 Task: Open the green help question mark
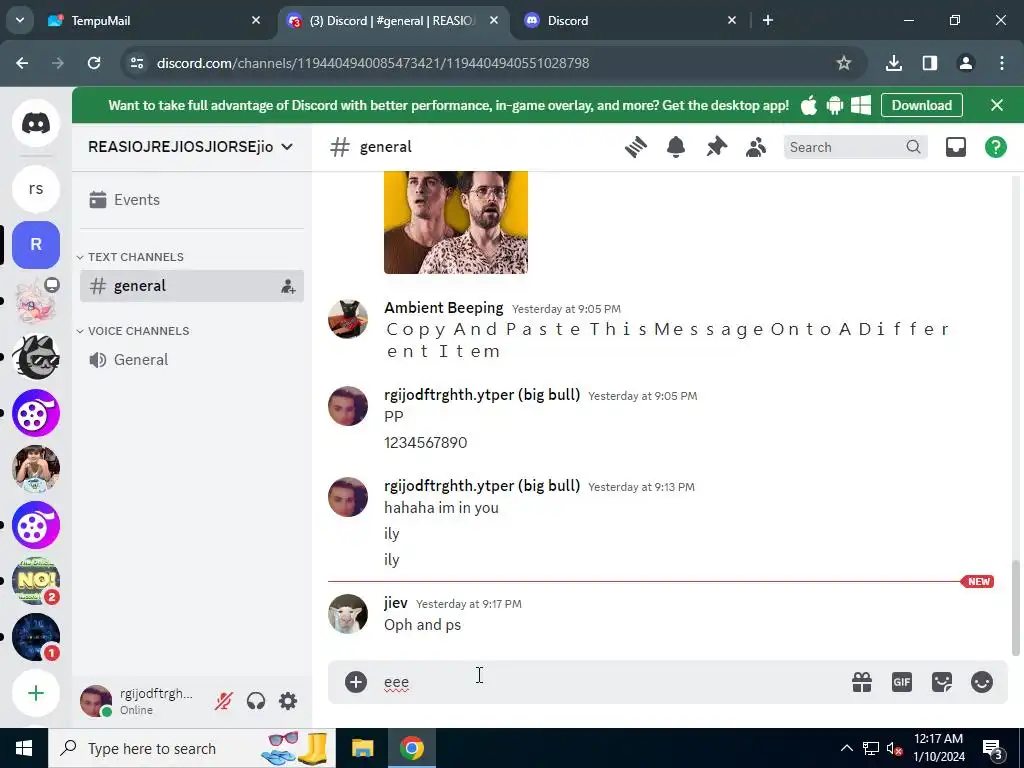(996, 147)
